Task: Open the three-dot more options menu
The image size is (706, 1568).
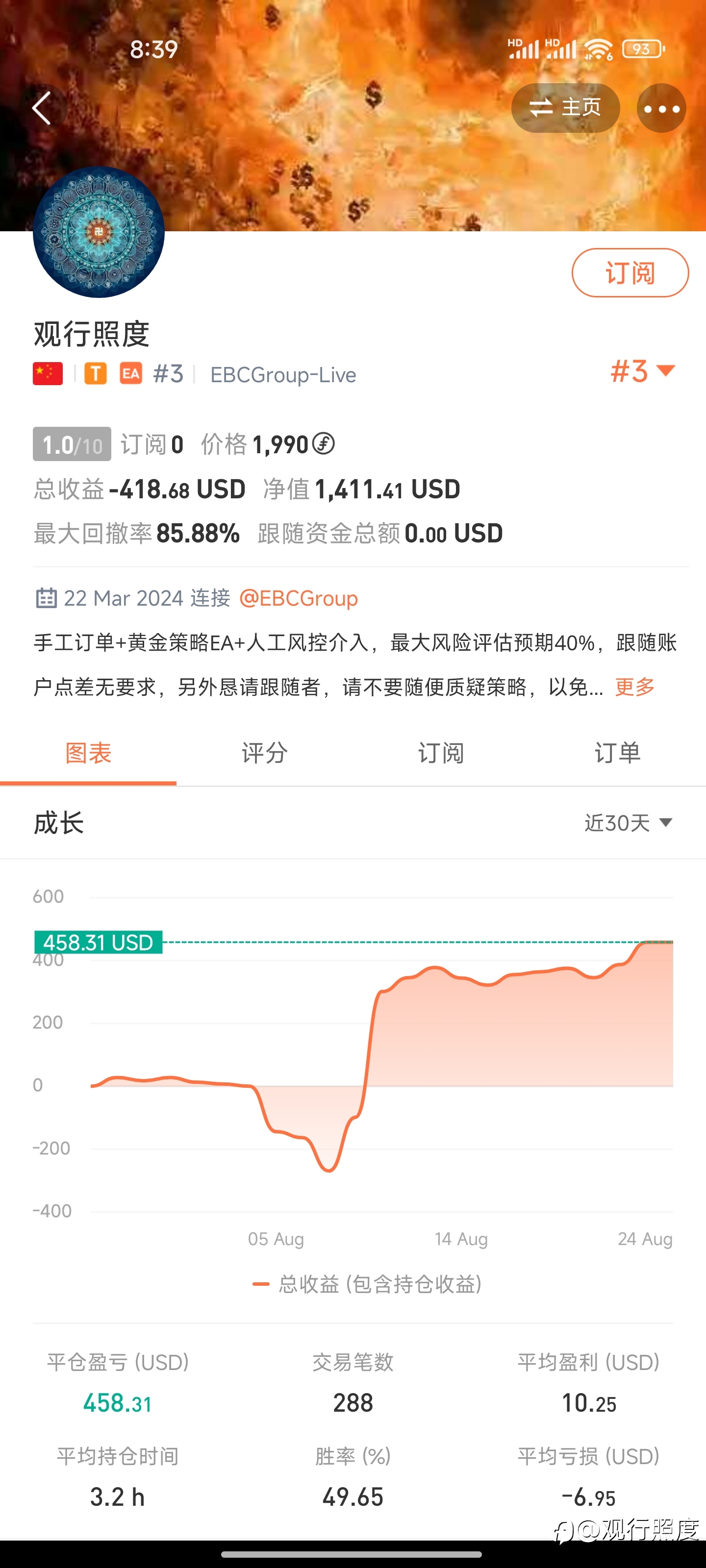Action: click(661, 109)
